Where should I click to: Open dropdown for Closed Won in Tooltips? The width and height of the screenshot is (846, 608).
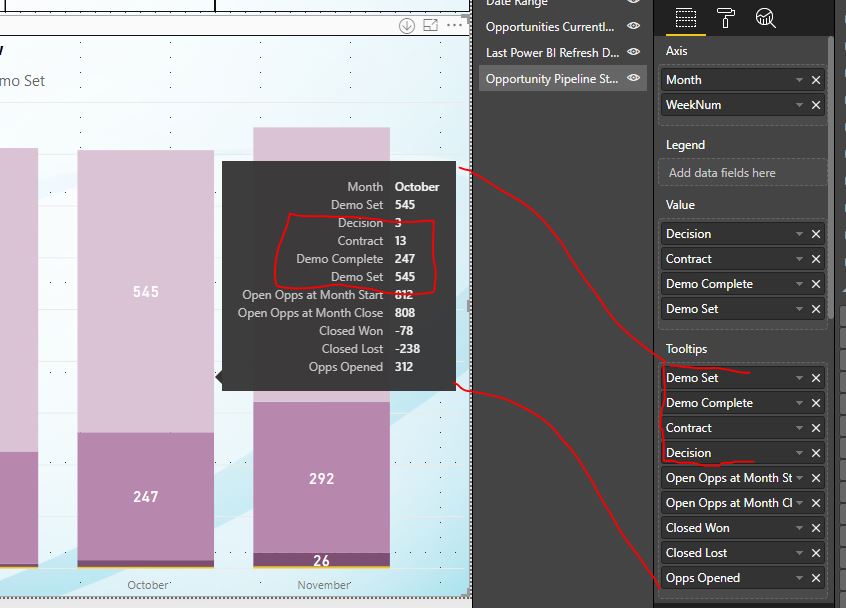[799, 528]
